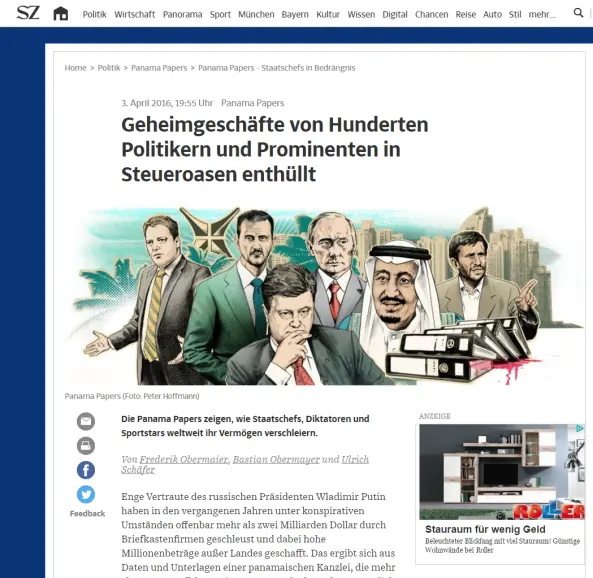Expand the mehr... menu
The image size is (593, 578).
pos(542,14)
